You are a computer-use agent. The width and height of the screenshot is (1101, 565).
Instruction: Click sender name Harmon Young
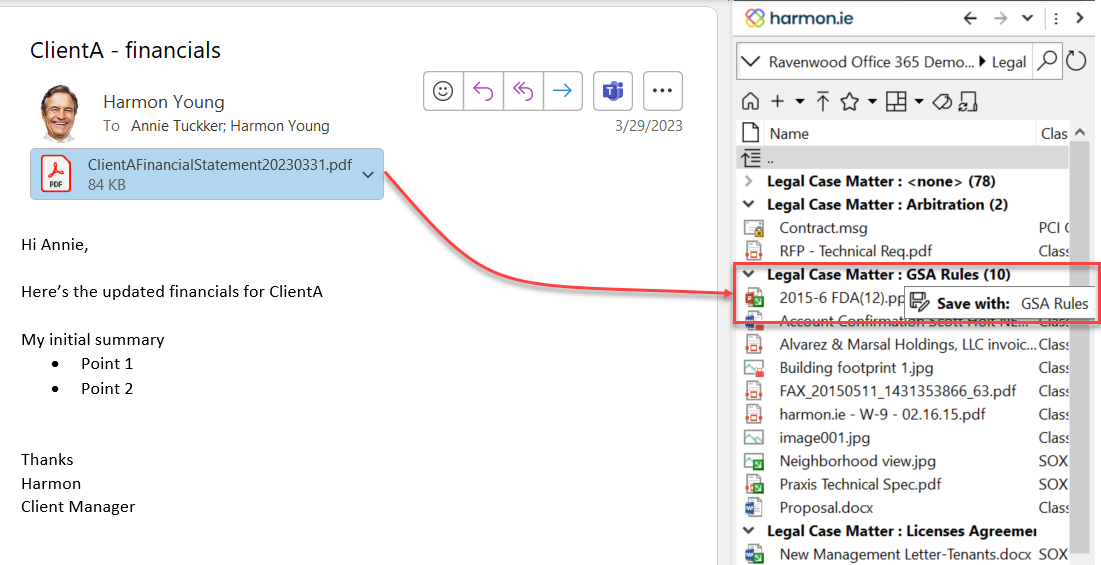[x=164, y=102]
